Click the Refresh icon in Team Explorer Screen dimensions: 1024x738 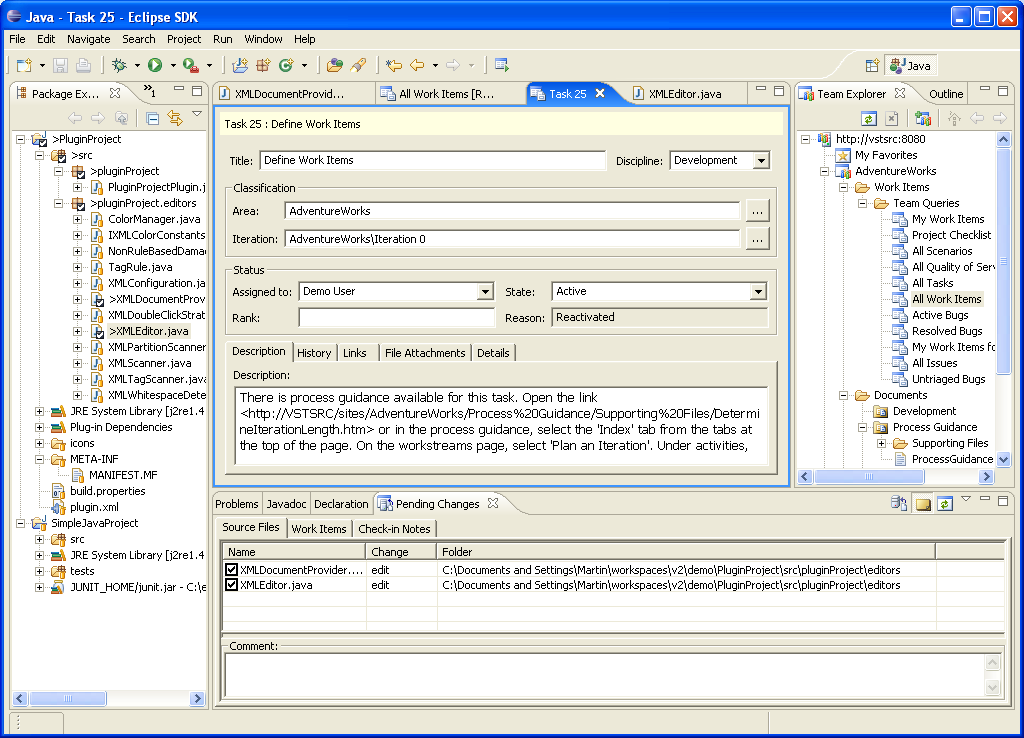click(x=869, y=118)
